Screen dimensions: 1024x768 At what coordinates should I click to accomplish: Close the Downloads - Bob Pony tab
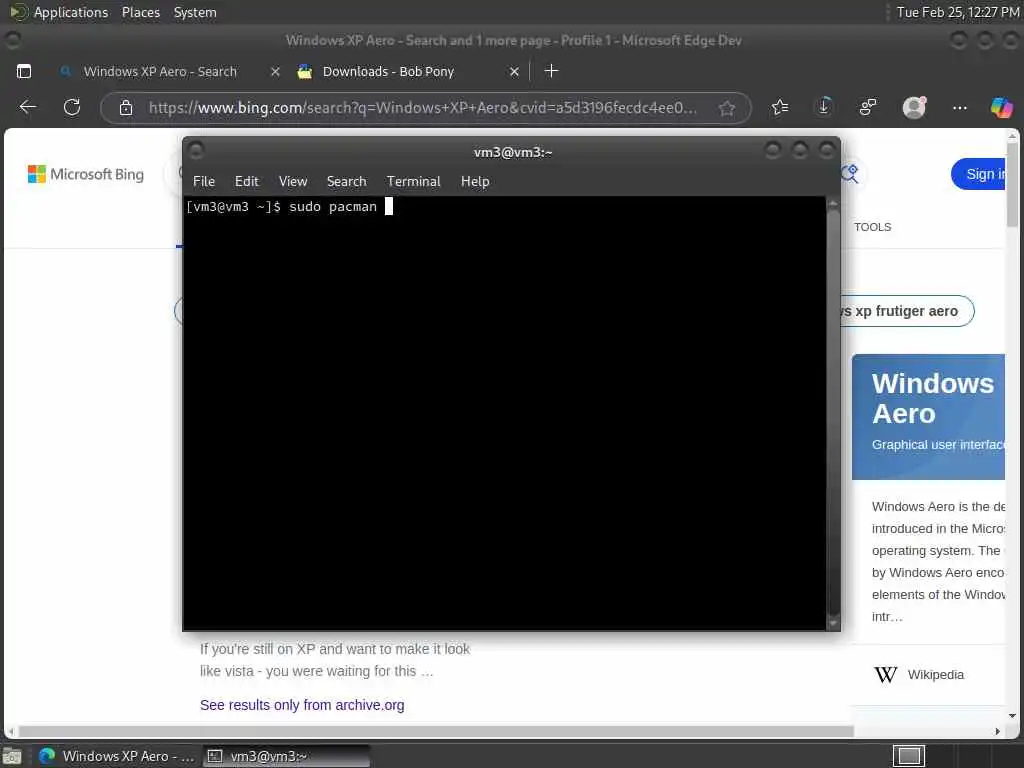coord(515,72)
